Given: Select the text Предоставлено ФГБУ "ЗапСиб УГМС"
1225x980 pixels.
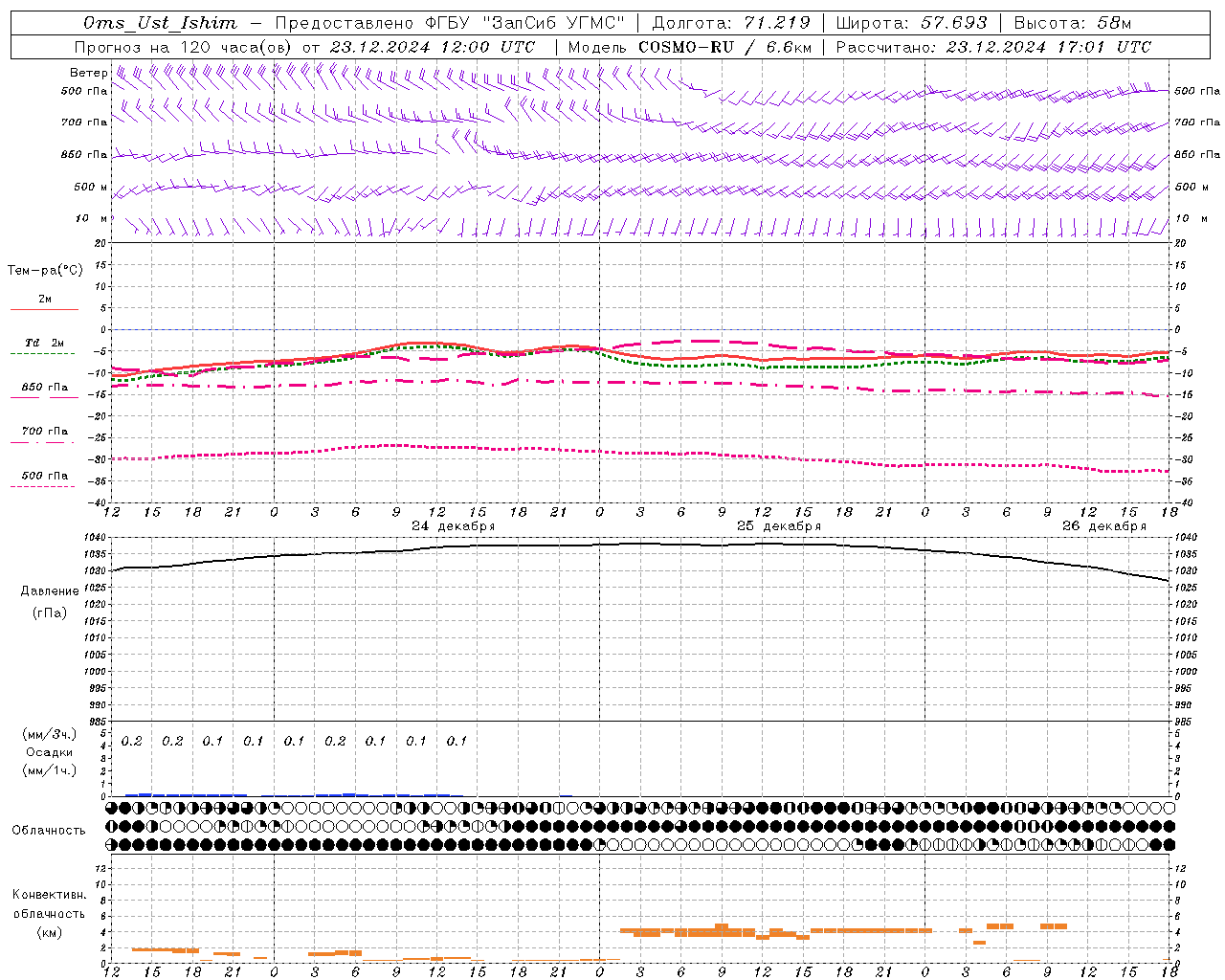Looking at the screenshot, I should tap(450, 23).
